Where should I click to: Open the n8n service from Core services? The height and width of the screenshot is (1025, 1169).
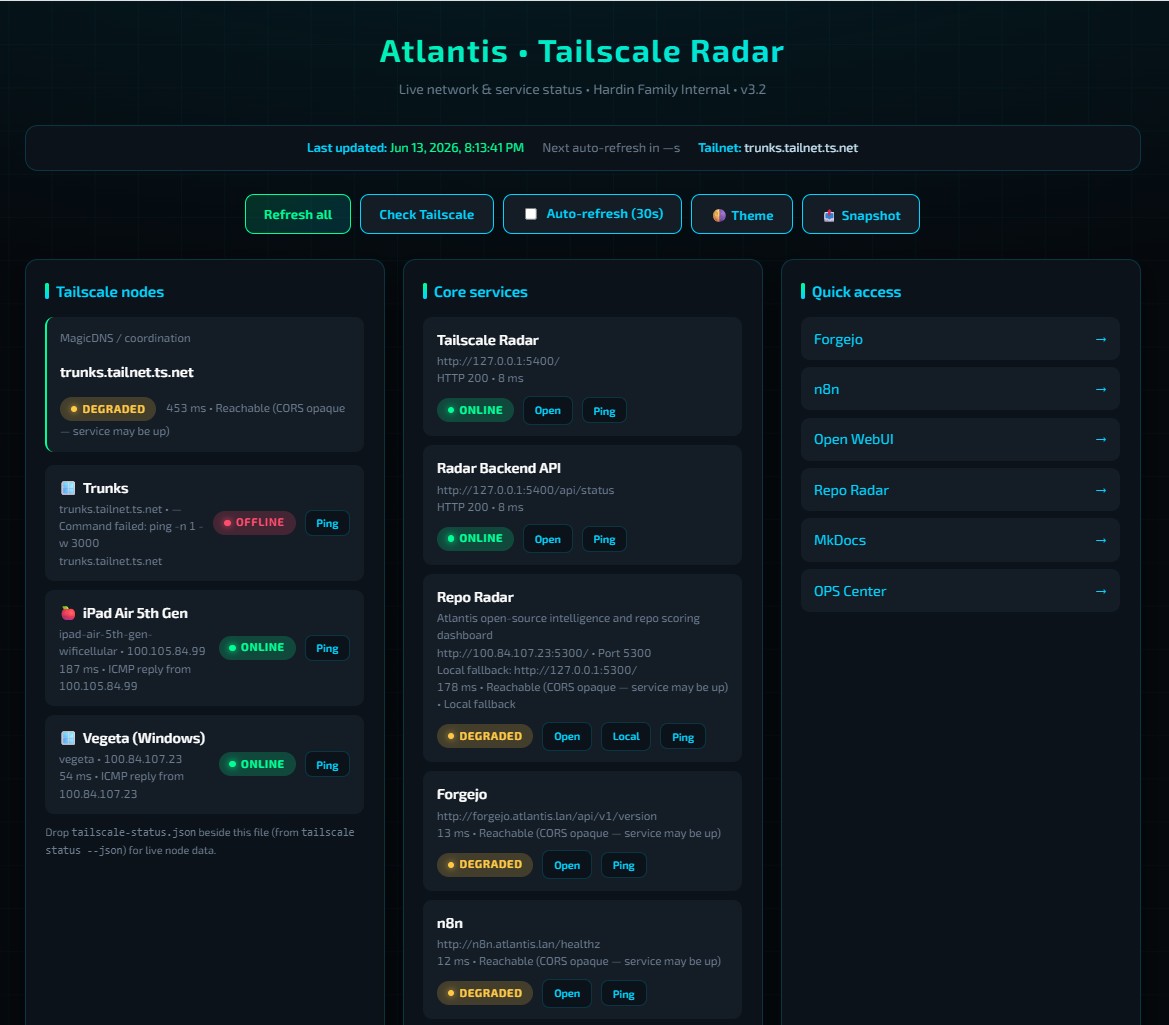pos(567,993)
